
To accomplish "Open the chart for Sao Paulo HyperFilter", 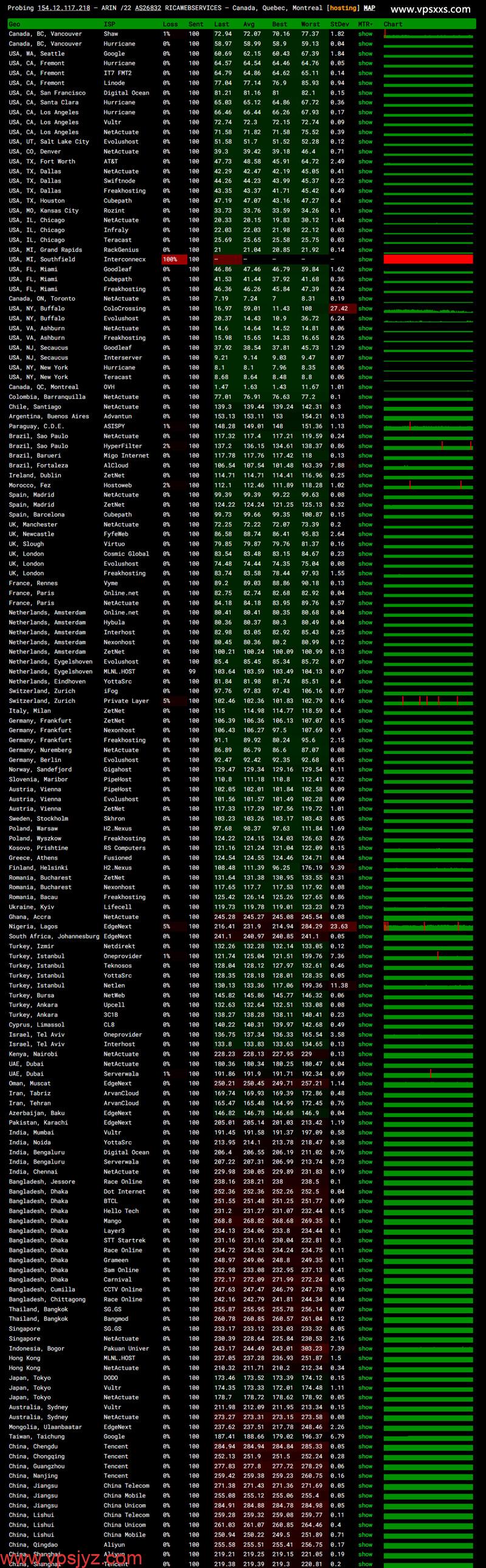I will tap(428, 446).
